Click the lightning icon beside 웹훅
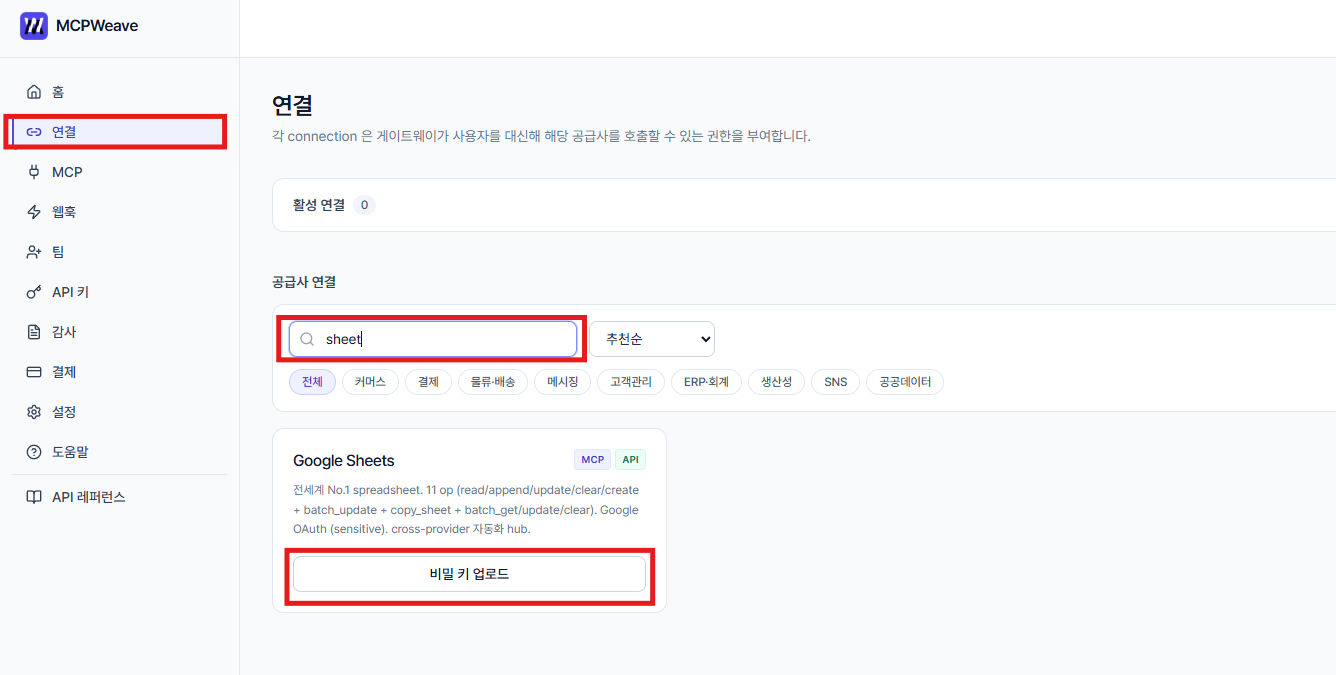The width and height of the screenshot is (1336, 675). (34, 212)
